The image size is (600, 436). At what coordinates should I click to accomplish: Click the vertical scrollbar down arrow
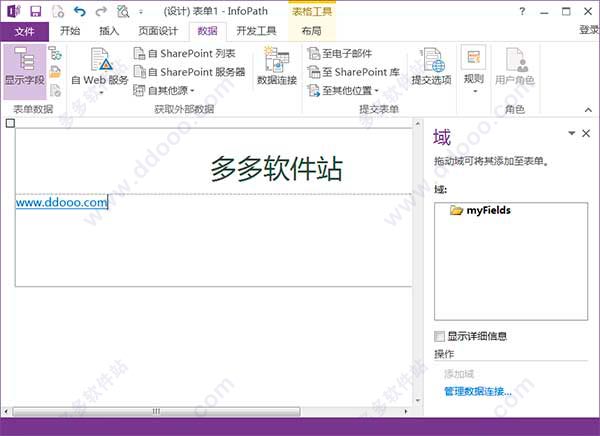click(x=417, y=400)
